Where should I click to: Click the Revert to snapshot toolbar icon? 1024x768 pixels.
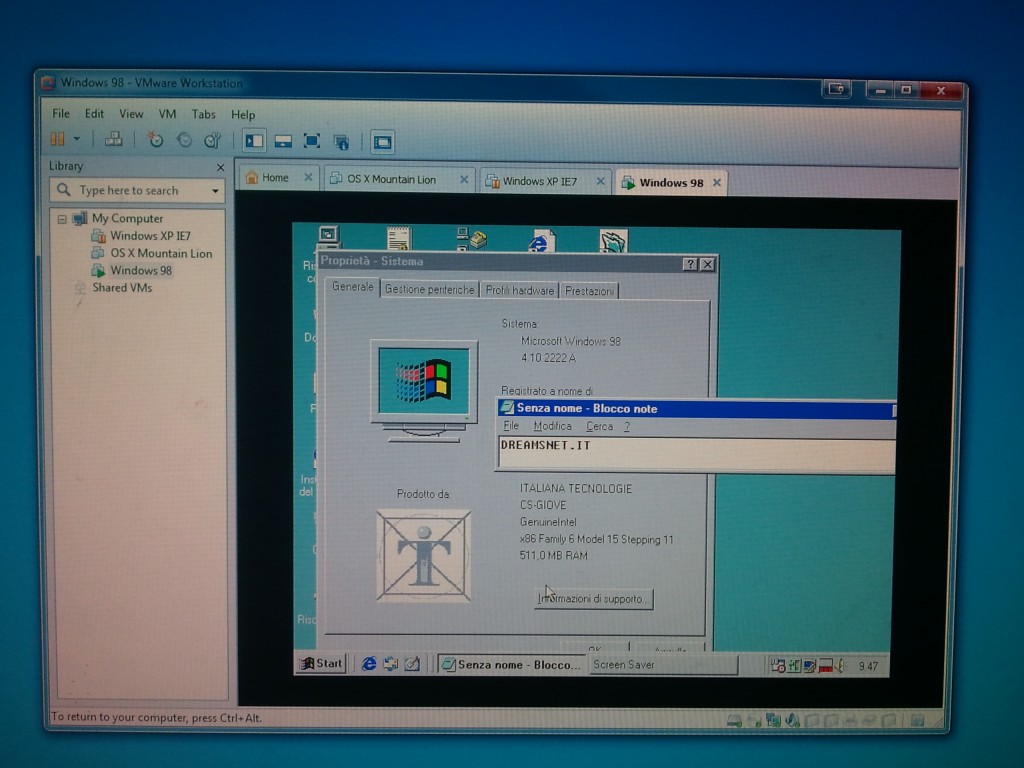pyautogui.click(x=184, y=140)
